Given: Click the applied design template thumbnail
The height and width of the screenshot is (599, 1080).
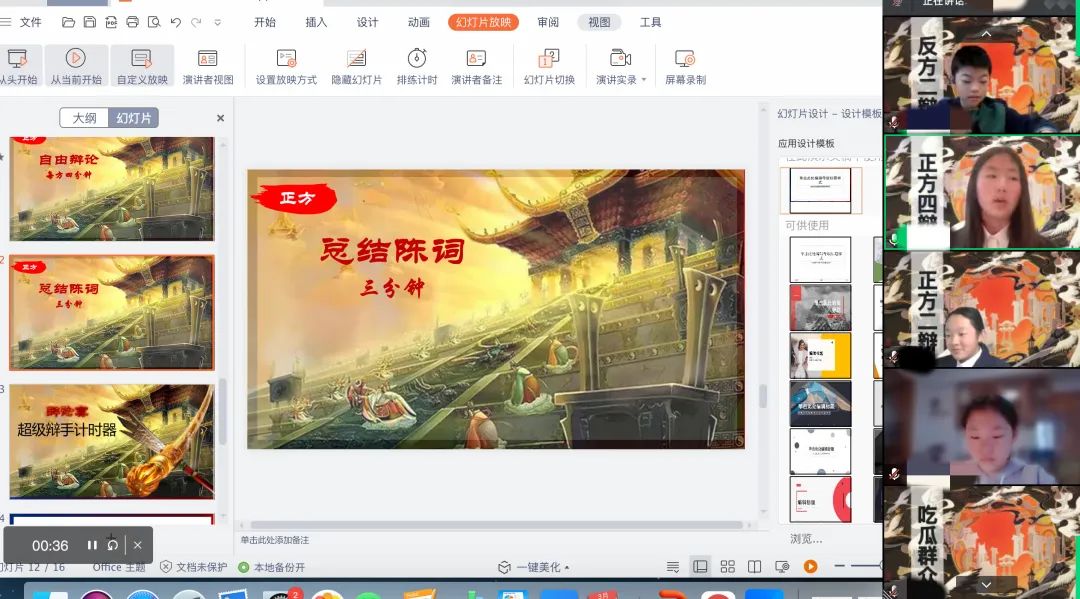Looking at the screenshot, I should click(x=820, y=189).
